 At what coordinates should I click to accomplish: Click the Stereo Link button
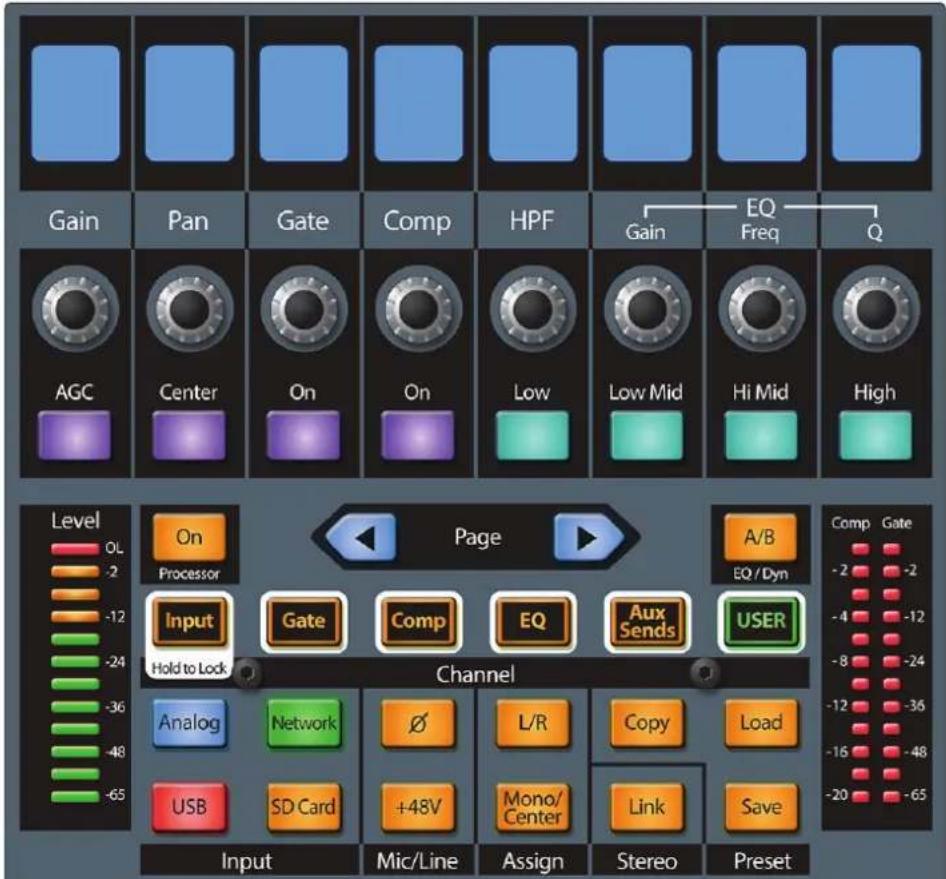(x=647, y=807)
